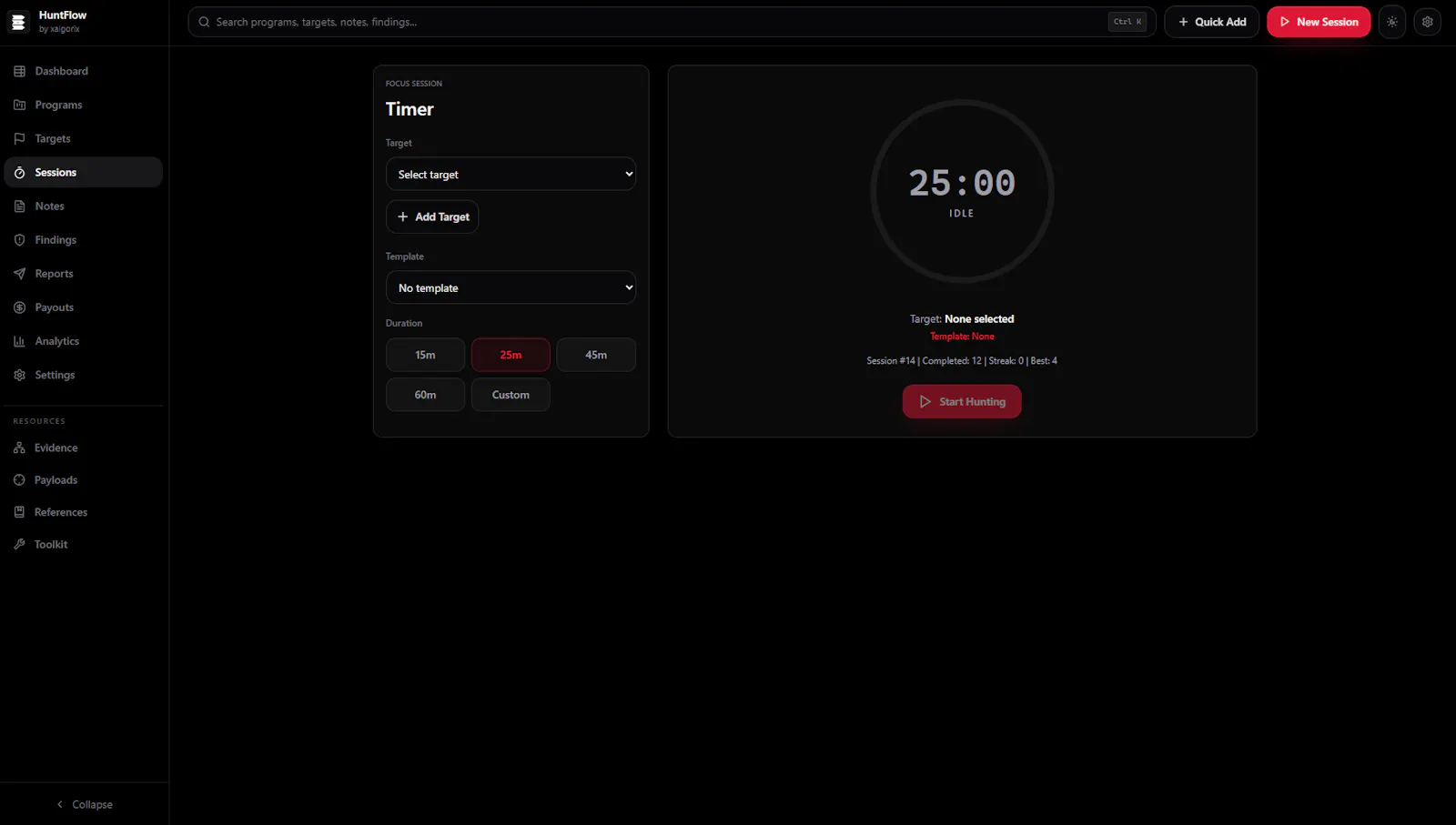Screen dimensions: 1456x825
Task: Click the play icon in New Session
Action: (1285, 22)
